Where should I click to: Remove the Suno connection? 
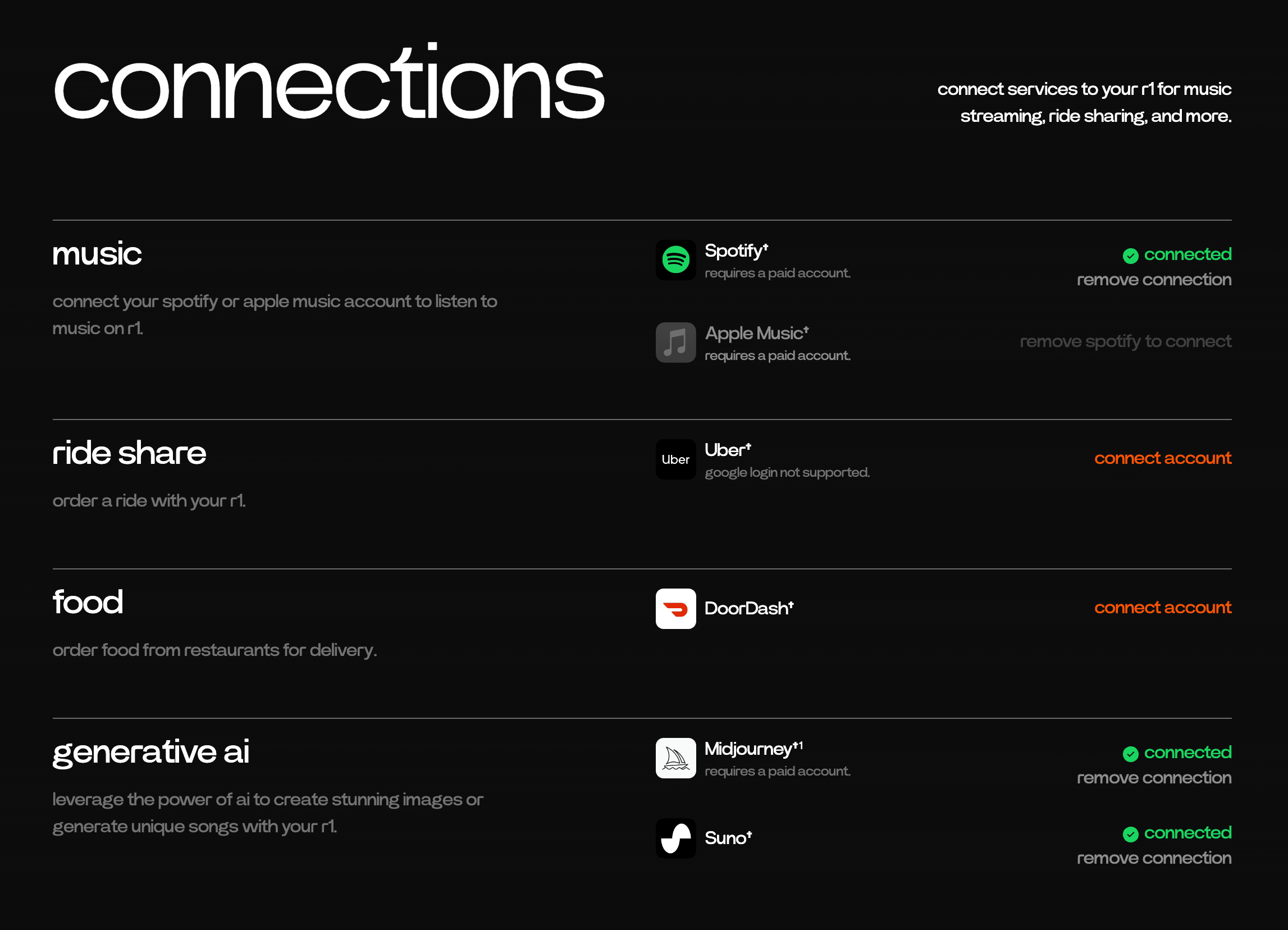point(1153,858)
